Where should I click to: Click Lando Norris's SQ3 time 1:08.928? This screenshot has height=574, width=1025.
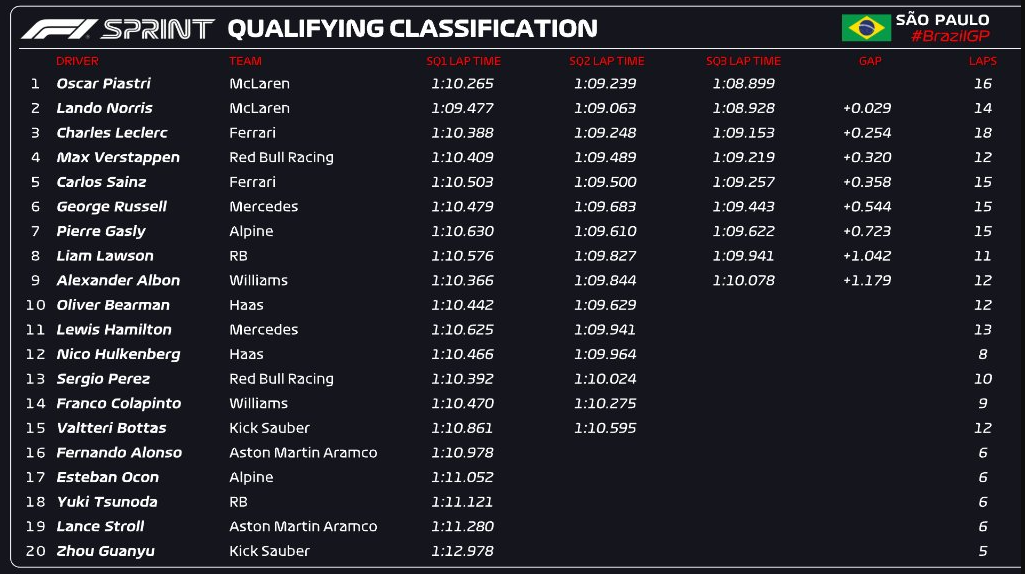(743, 109)
